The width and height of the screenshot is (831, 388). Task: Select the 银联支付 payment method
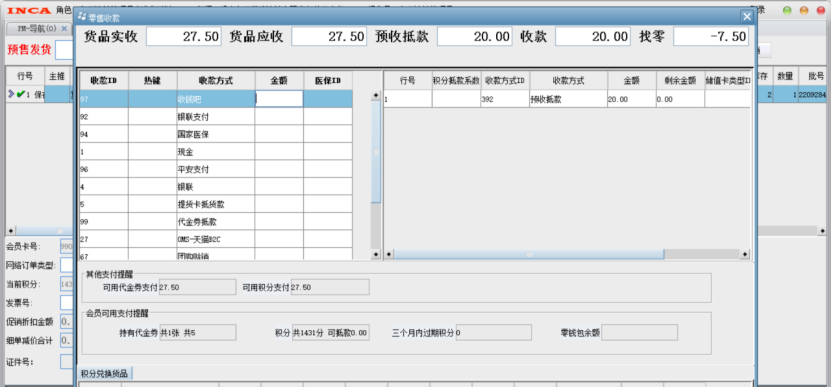click(216, 117)
